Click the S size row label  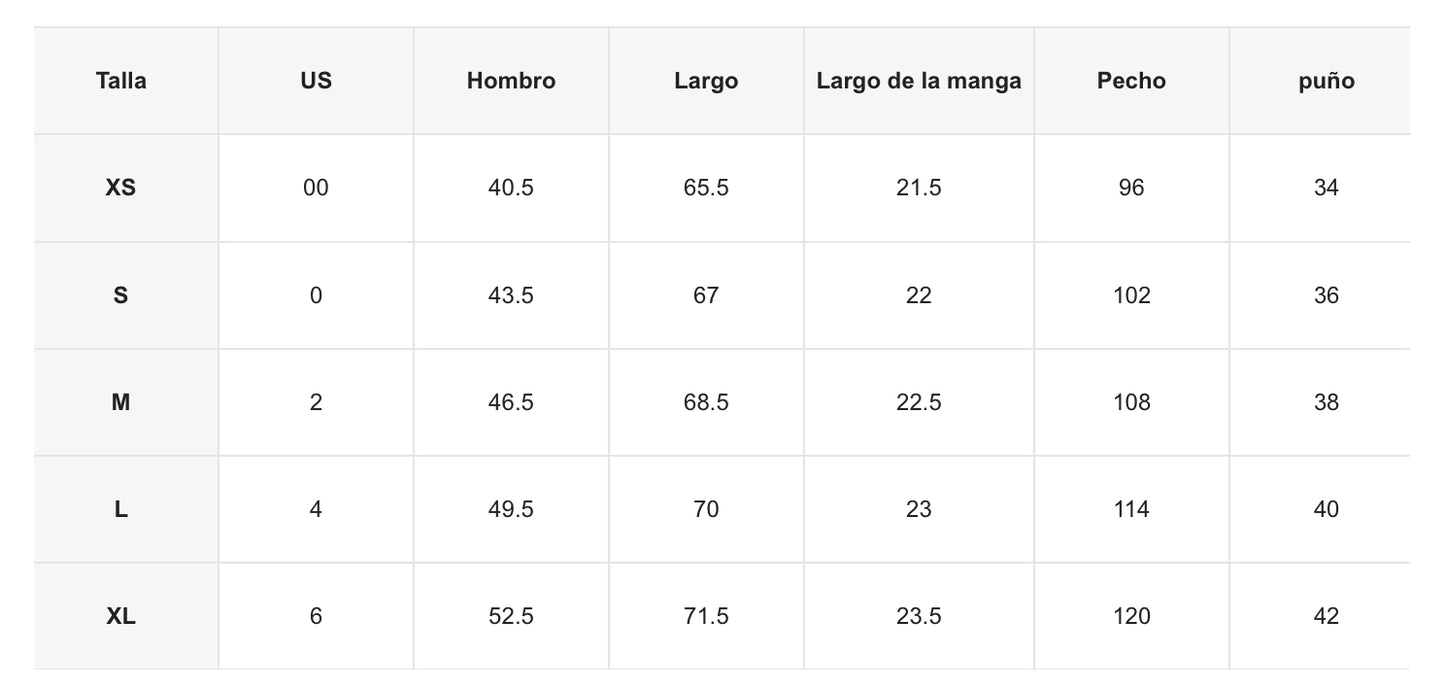coord(121,295)
